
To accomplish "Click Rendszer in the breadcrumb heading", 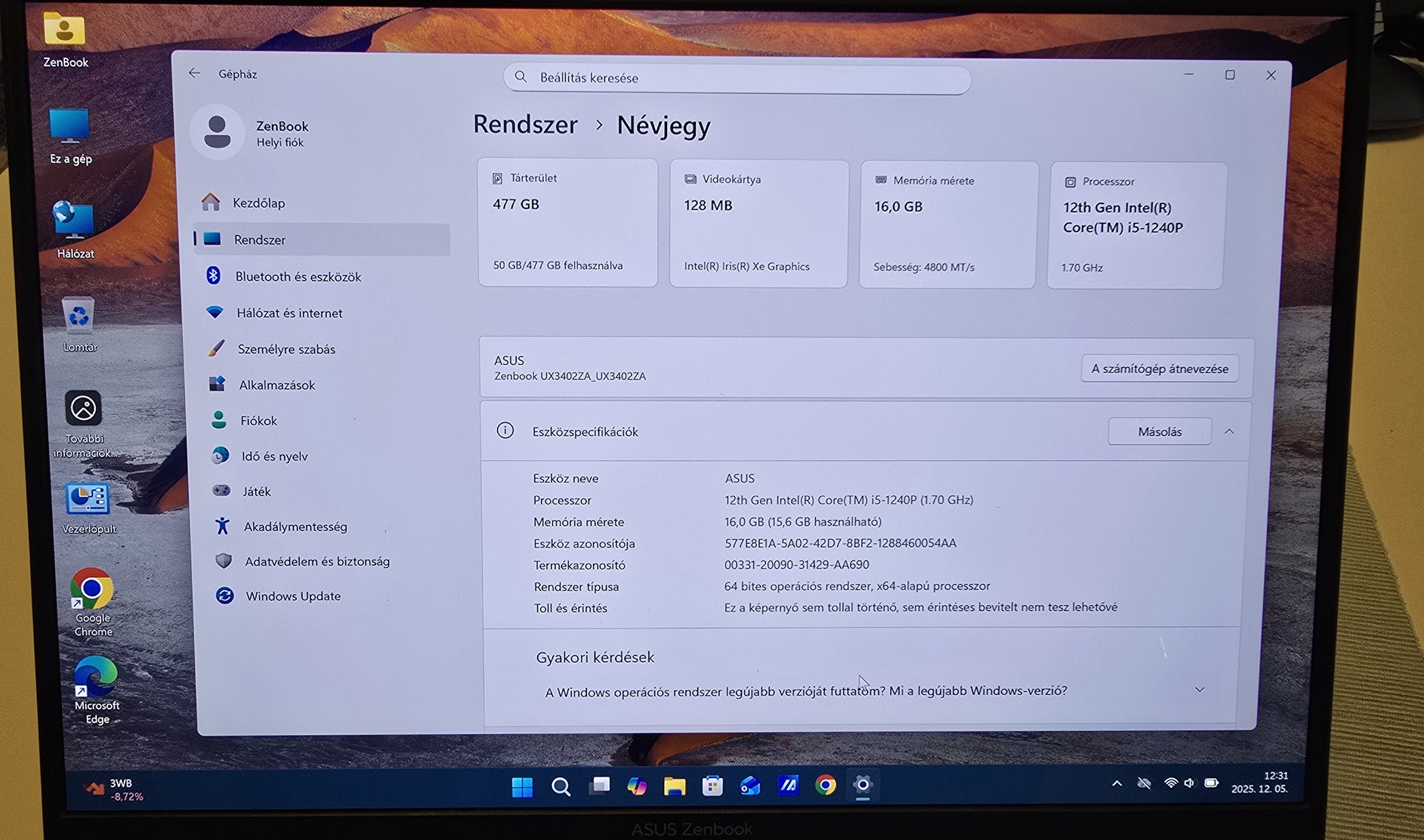I will (525, 124).
